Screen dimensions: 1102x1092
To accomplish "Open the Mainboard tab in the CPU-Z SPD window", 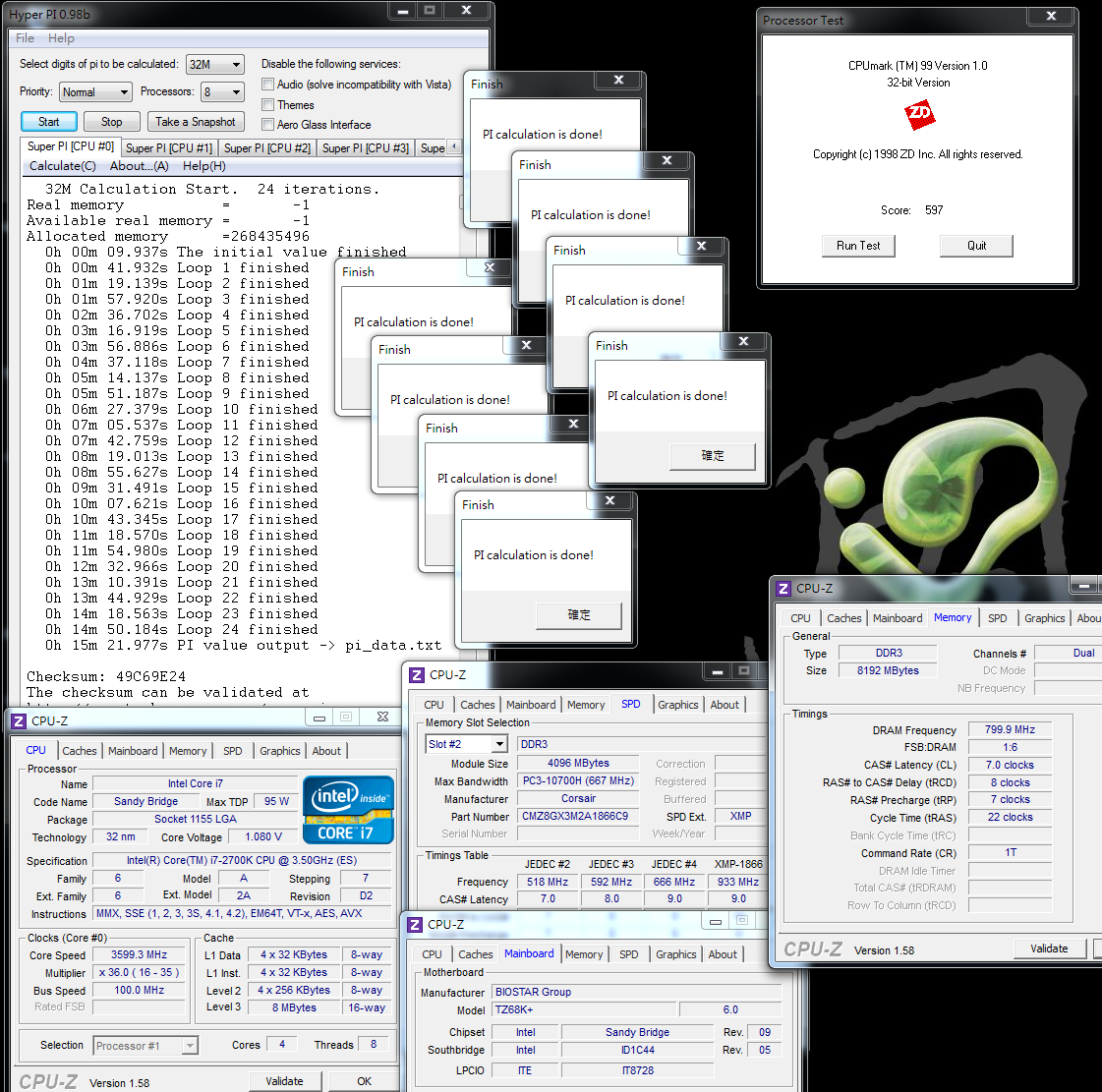I will pyautogui.click(x=531, y=705).
